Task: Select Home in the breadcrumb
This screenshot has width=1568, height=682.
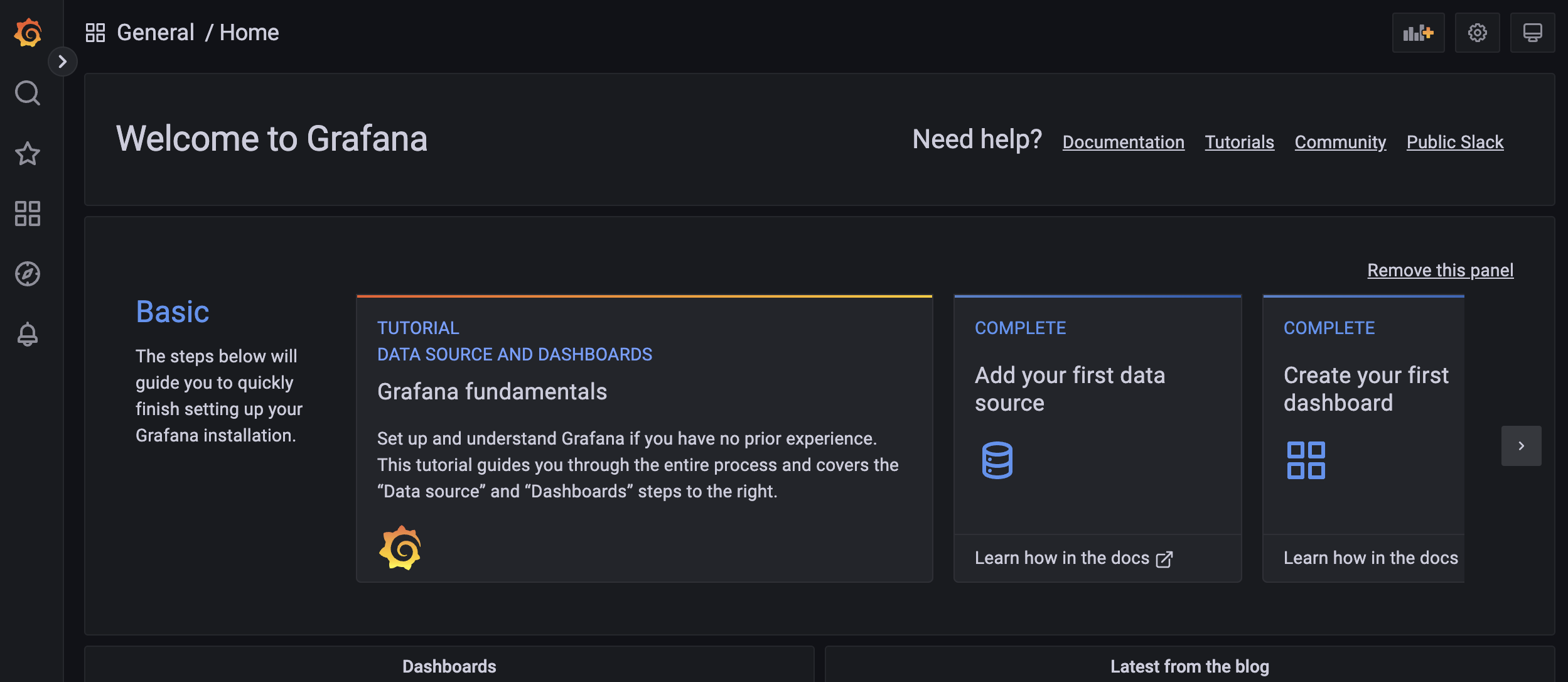Action: (x=249, y=32)
